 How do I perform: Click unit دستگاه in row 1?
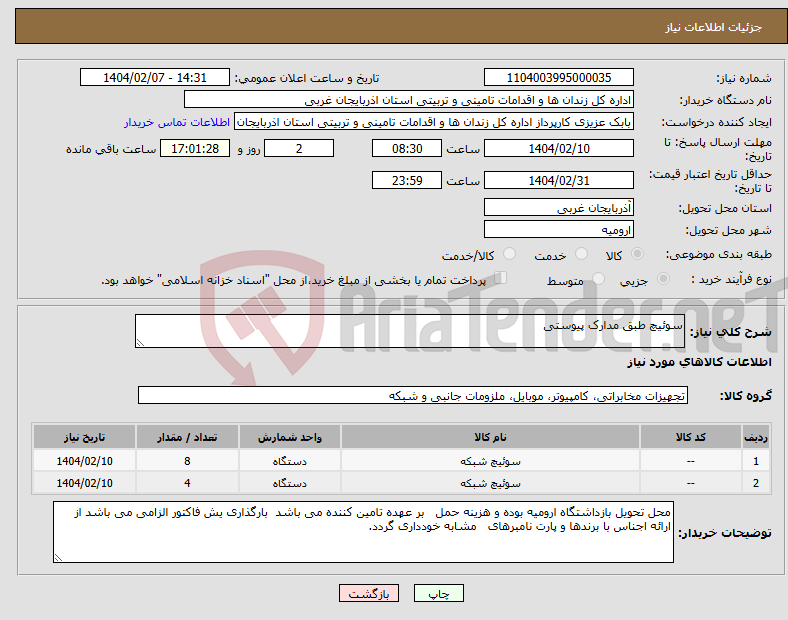[289, 461]
